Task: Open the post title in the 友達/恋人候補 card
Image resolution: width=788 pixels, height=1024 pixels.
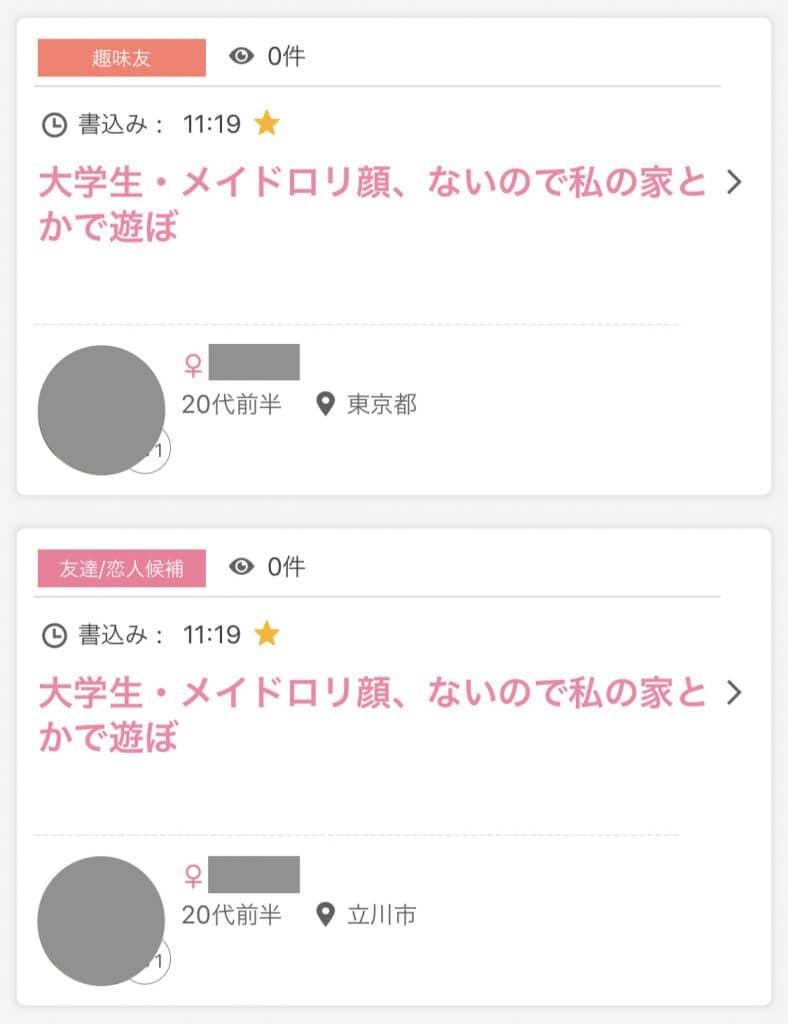Action: tap(372, 715)
